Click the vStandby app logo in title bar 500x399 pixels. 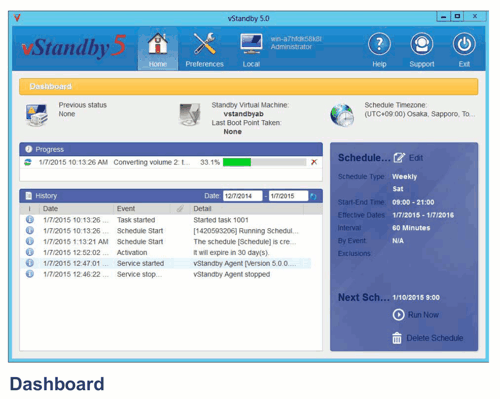click(17, 18)
